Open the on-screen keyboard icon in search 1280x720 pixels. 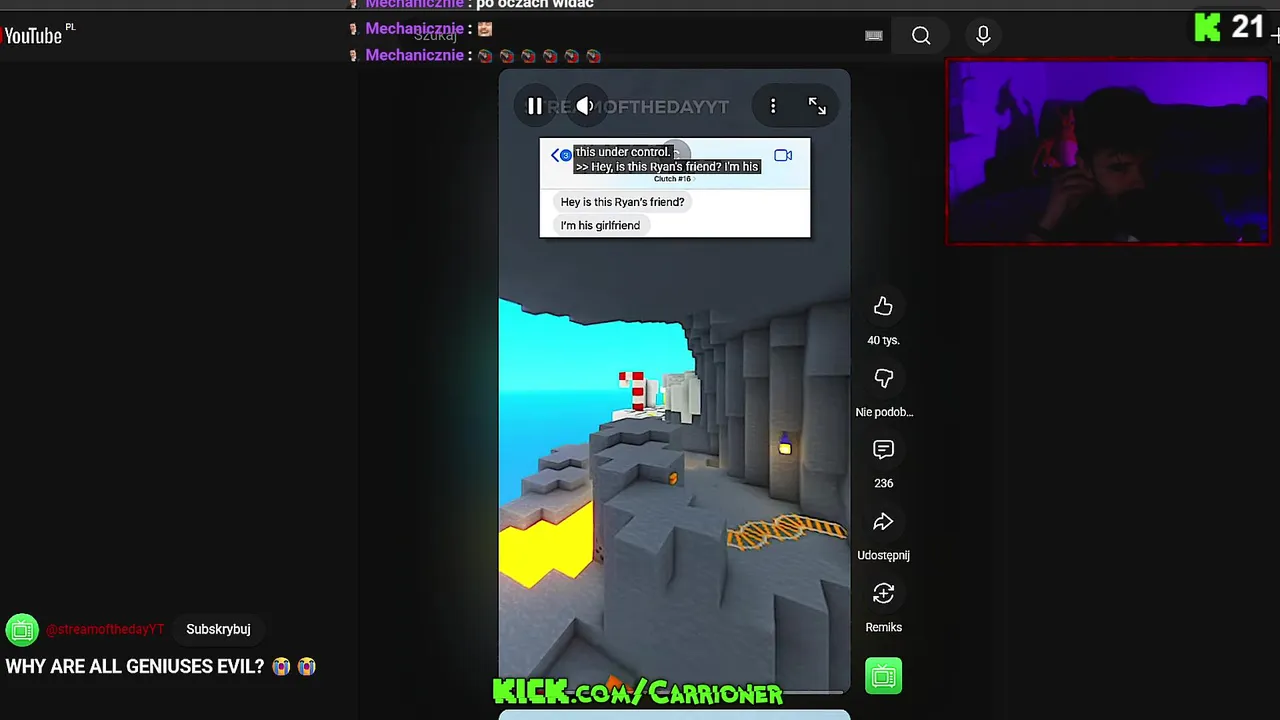click(874, 36)
